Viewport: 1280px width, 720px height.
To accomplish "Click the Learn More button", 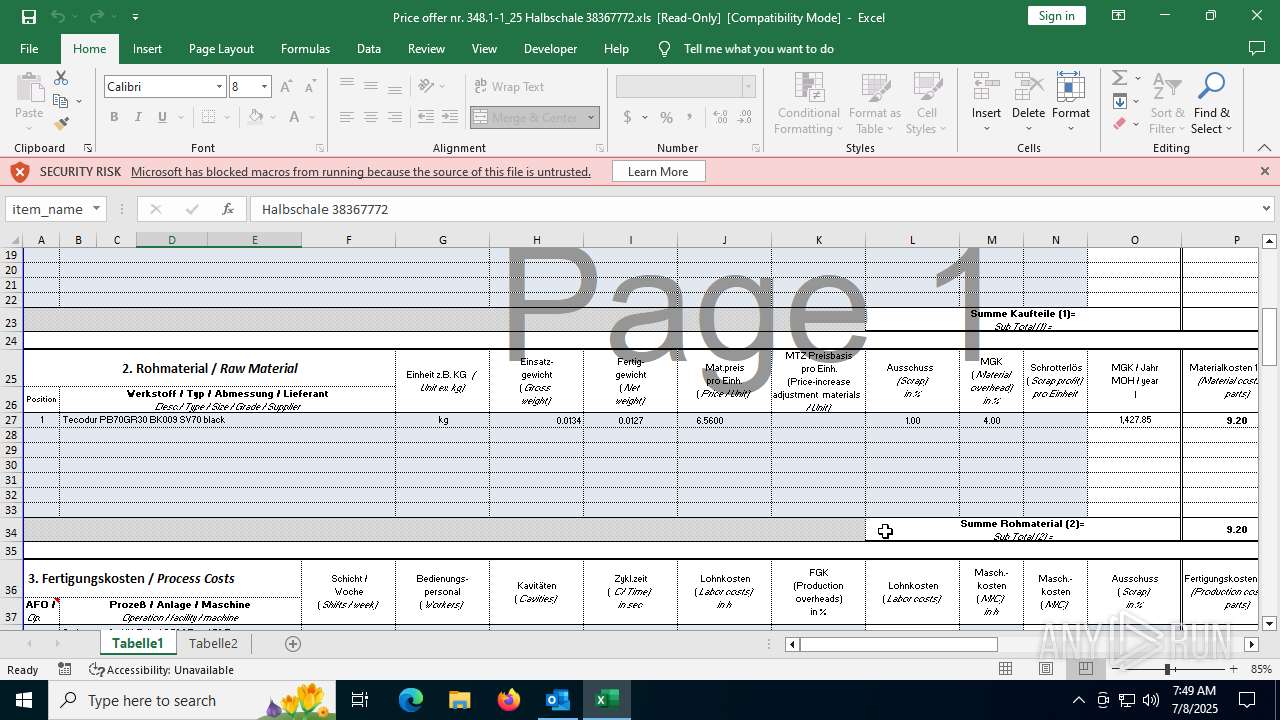I will tap(658, 172).
